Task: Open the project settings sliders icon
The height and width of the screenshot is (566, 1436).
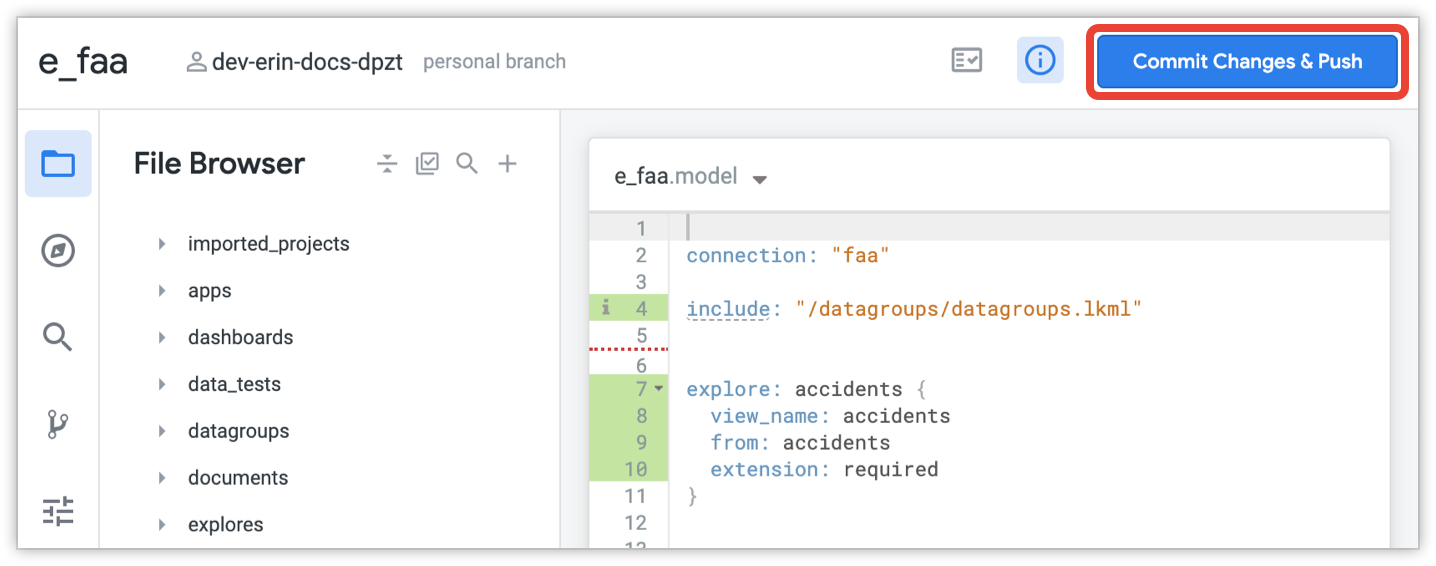Action: tap(58, 513)
